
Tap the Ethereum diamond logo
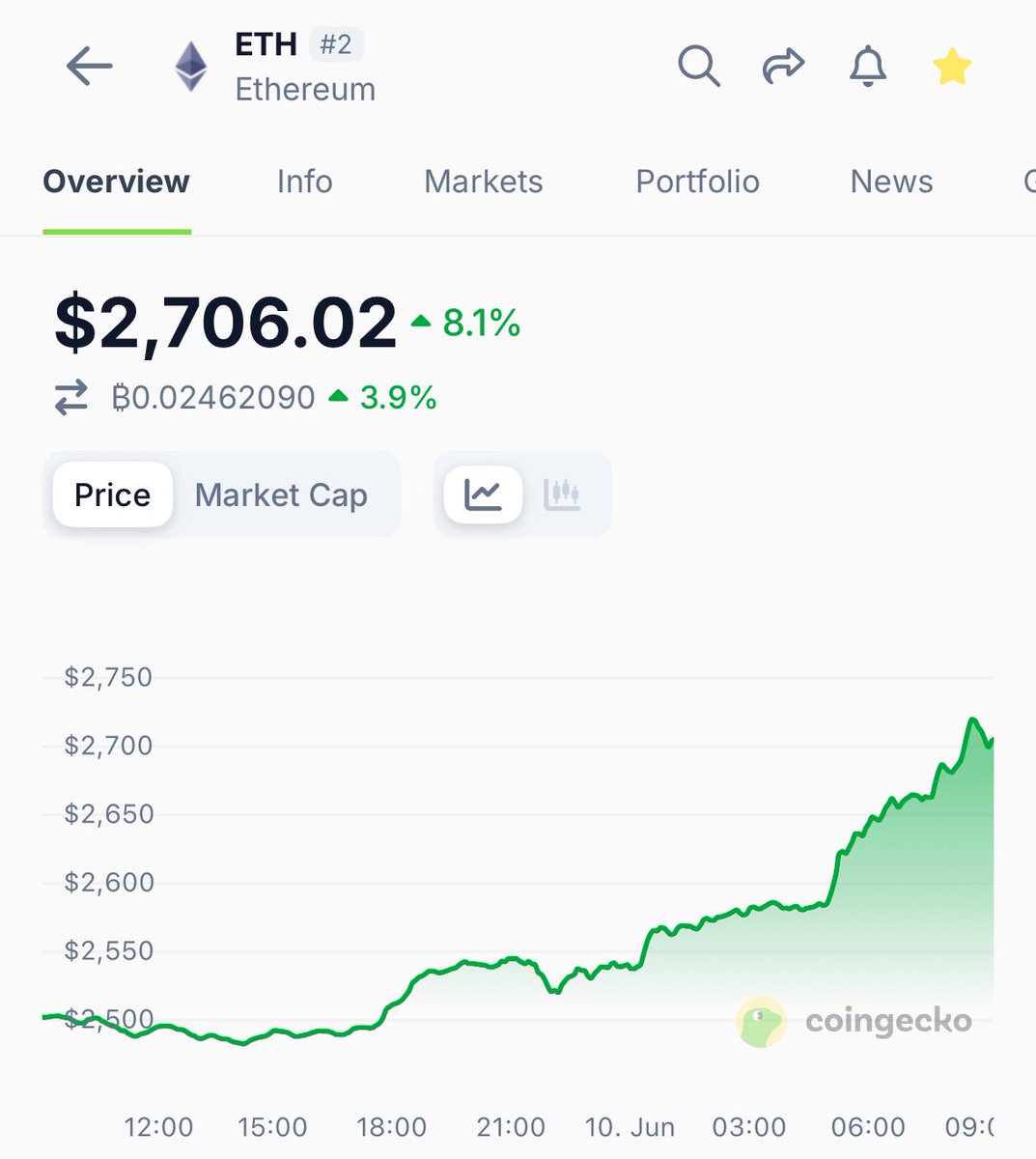pos(190,67)
